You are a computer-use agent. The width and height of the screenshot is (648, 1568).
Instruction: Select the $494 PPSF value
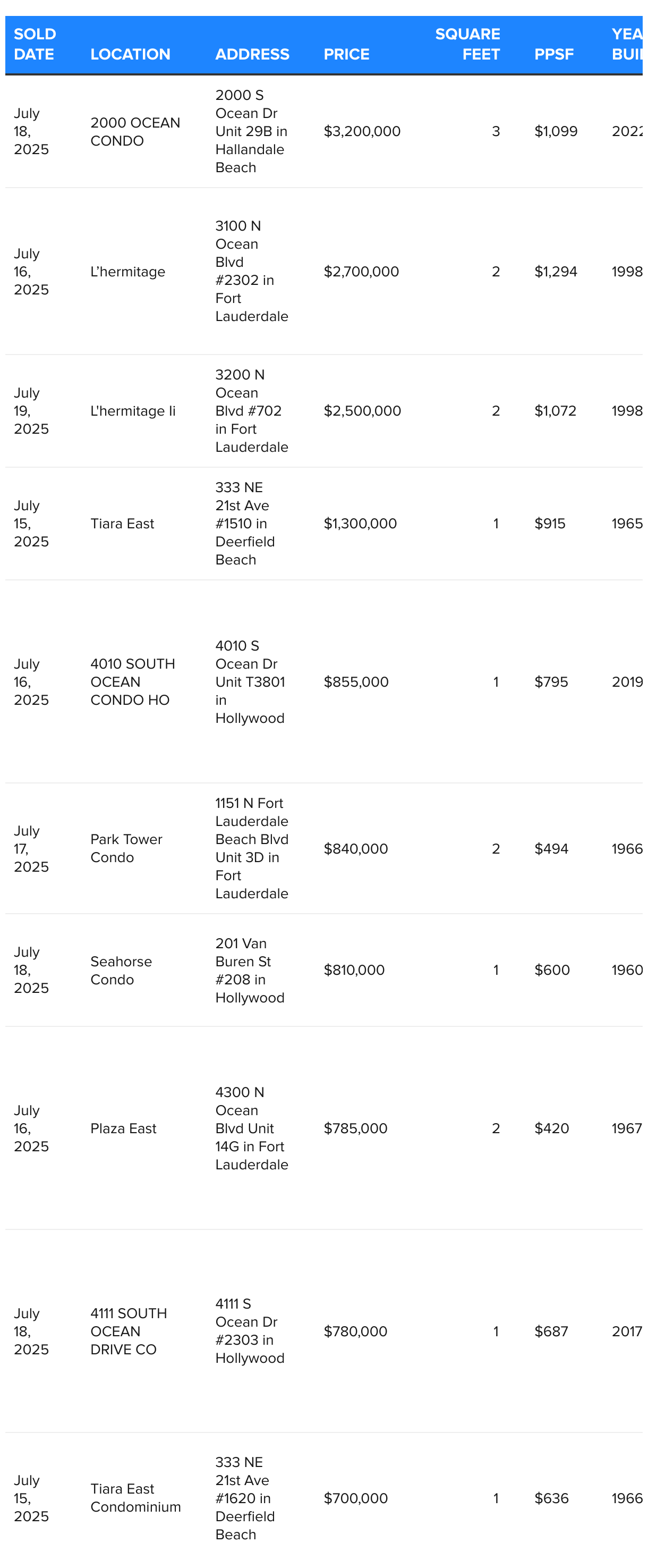pos(551,848)
